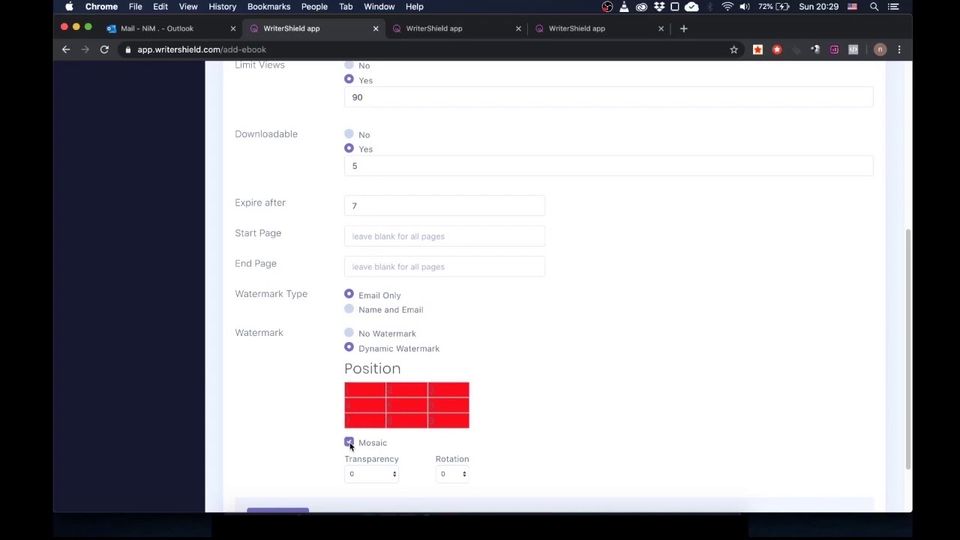The height and width of the screenshot is (540, 960).
Task: Click the browser forward arrow
Action: 85,50
